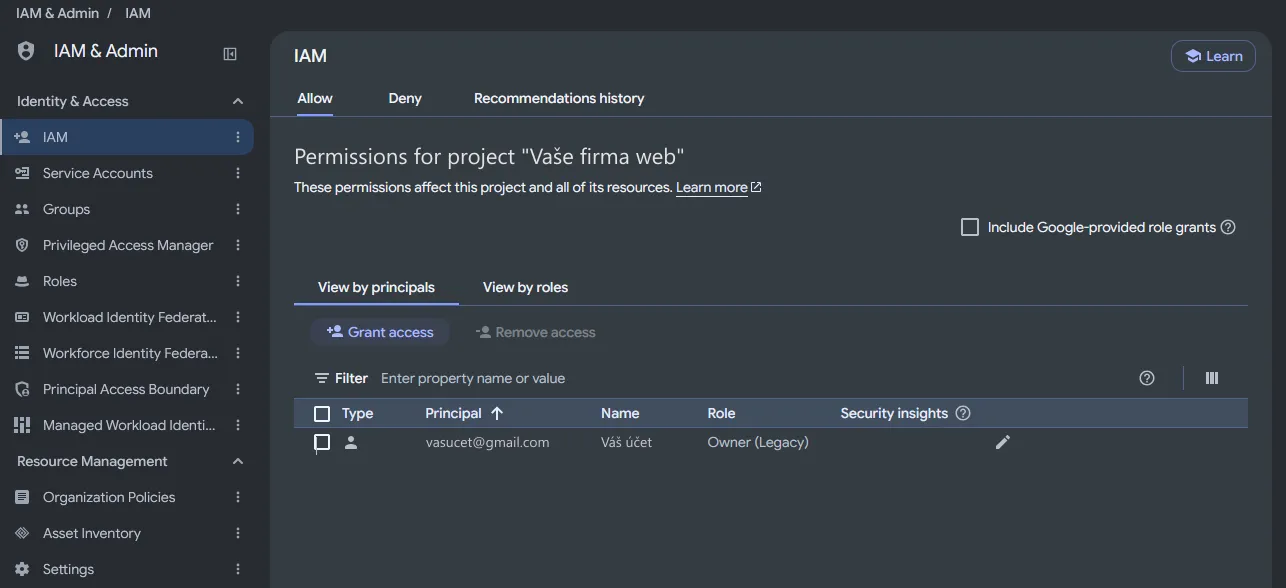The image size is (1286, 588).
Task: Collapse the Resource Management section
Action: pyautogui.click(x=238, y=461)
